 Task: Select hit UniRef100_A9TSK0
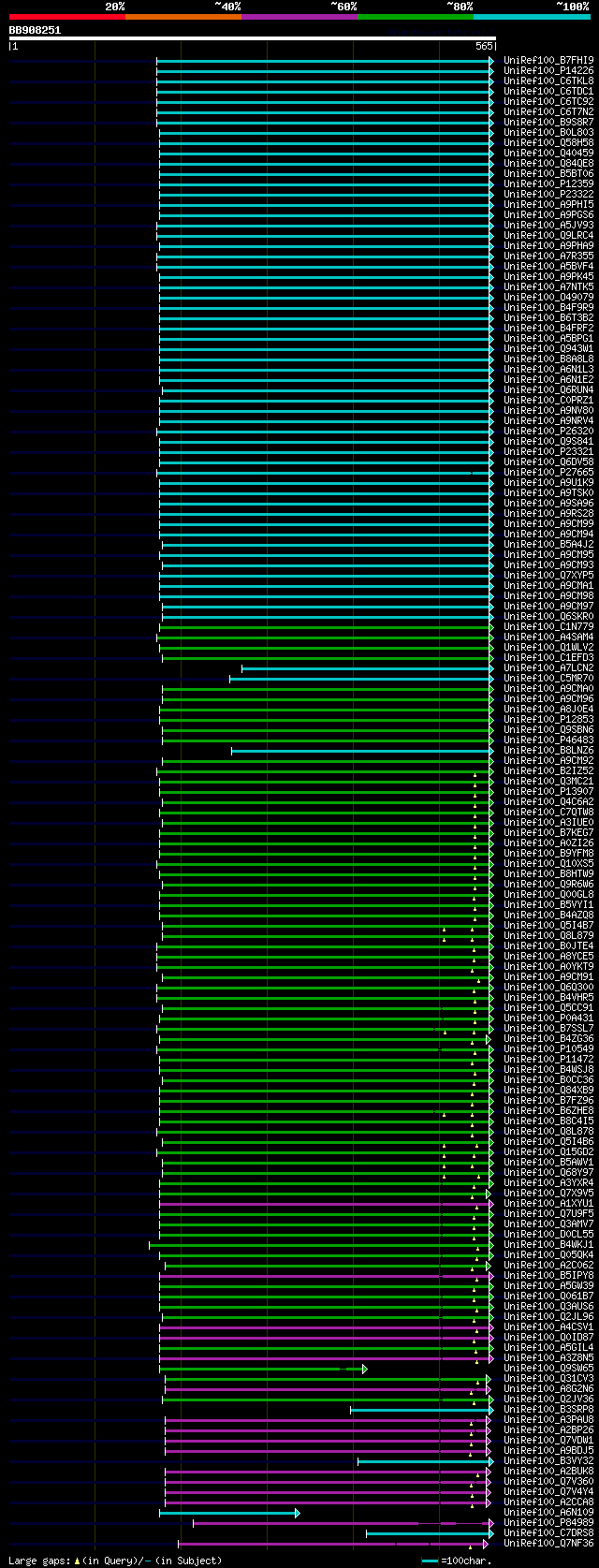pyautogui.click(x=548, y=492)
